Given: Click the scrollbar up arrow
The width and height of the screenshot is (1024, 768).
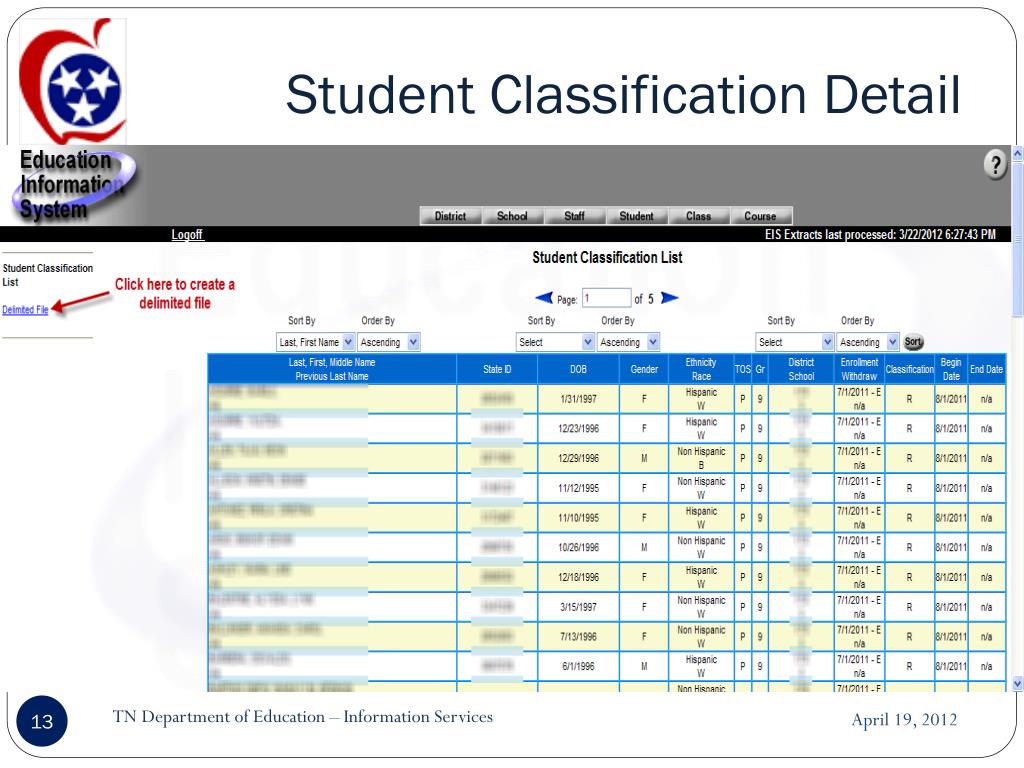Looking at the screenshot, I should tap(1017, 154).
